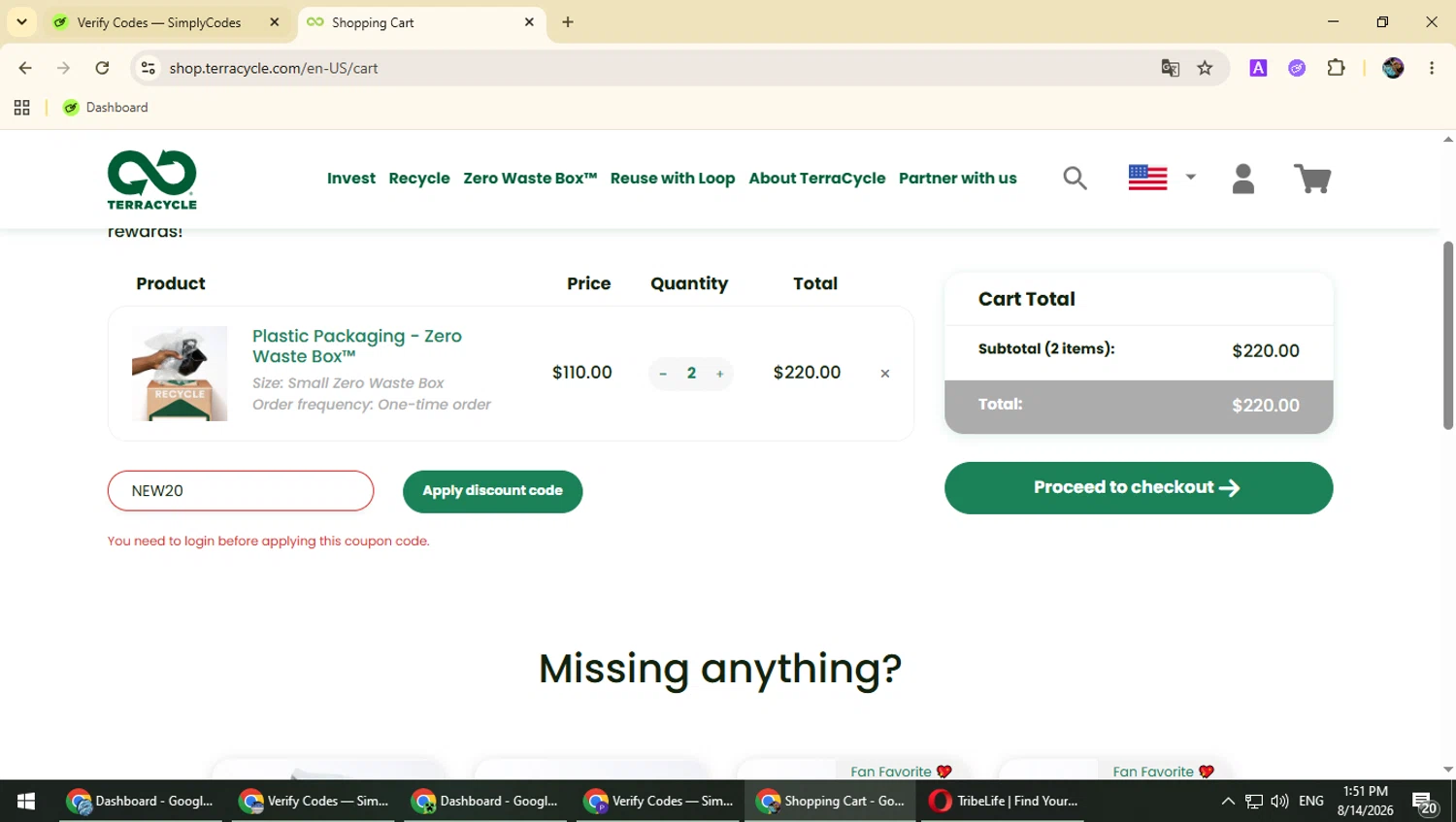This screenshot has width=1456, height=822.
Task: Reload the current page
Action: point(102,68)
